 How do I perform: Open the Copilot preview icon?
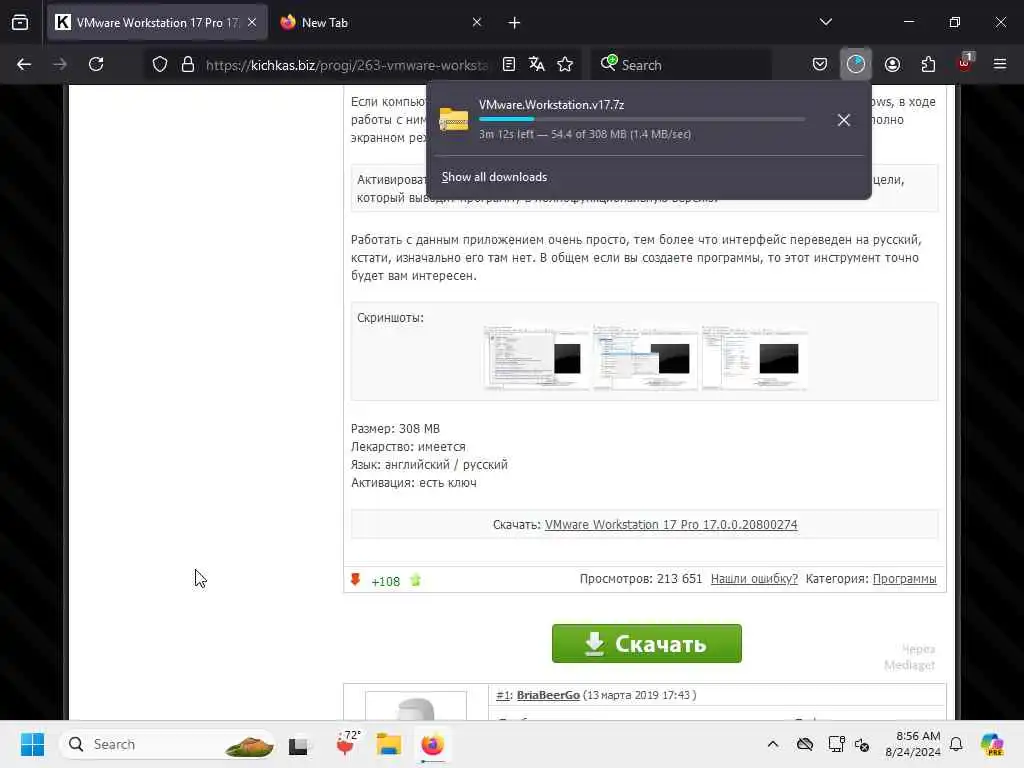pos(991,744)
